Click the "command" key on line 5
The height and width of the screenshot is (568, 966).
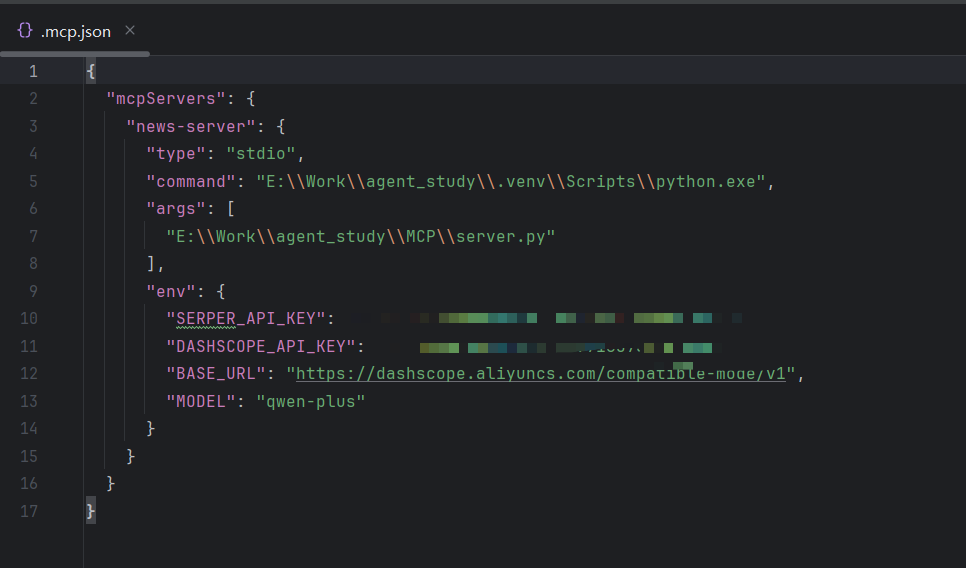tap(191, 181)
